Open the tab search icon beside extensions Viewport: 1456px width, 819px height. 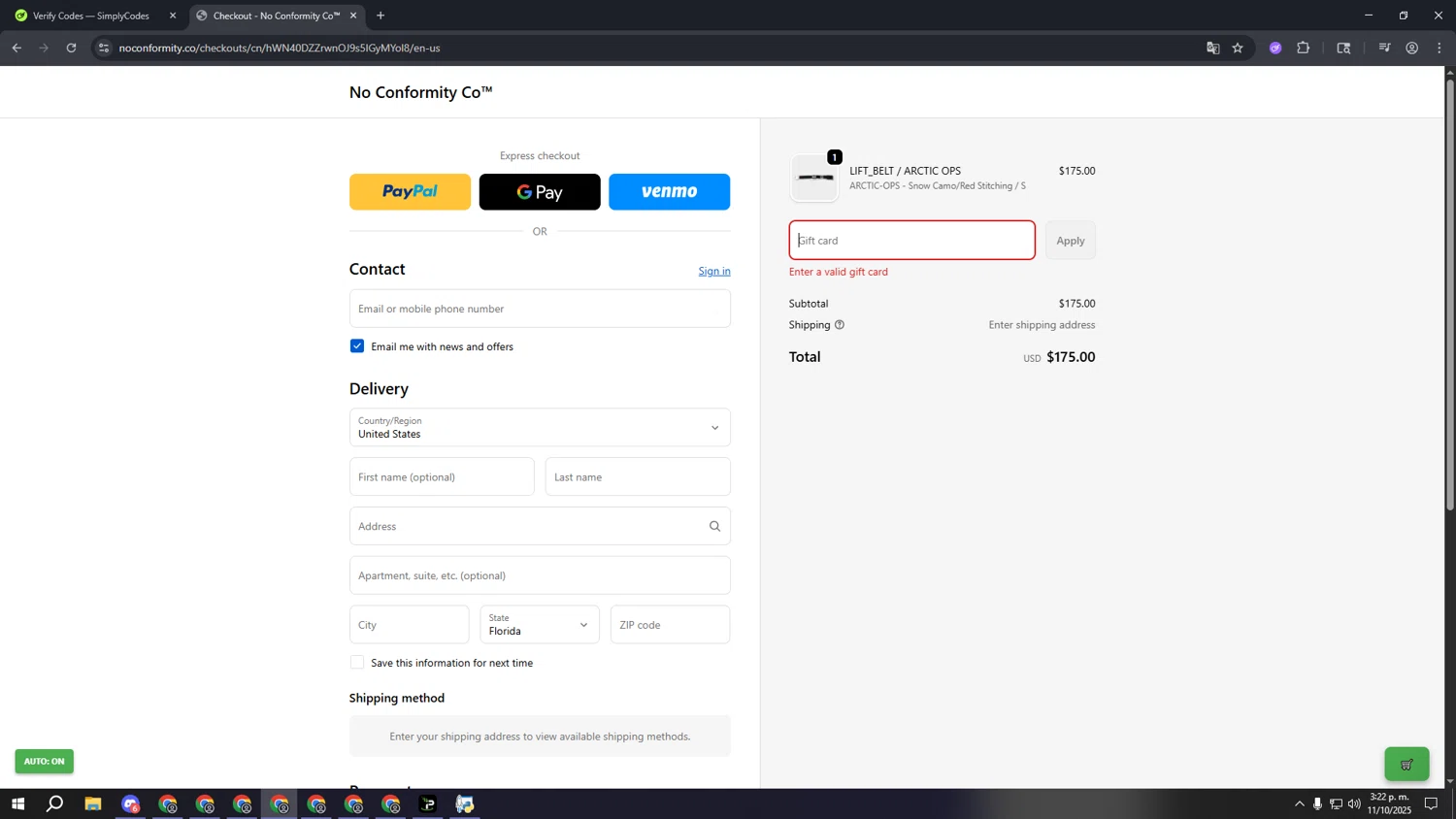pos(1343,48)
